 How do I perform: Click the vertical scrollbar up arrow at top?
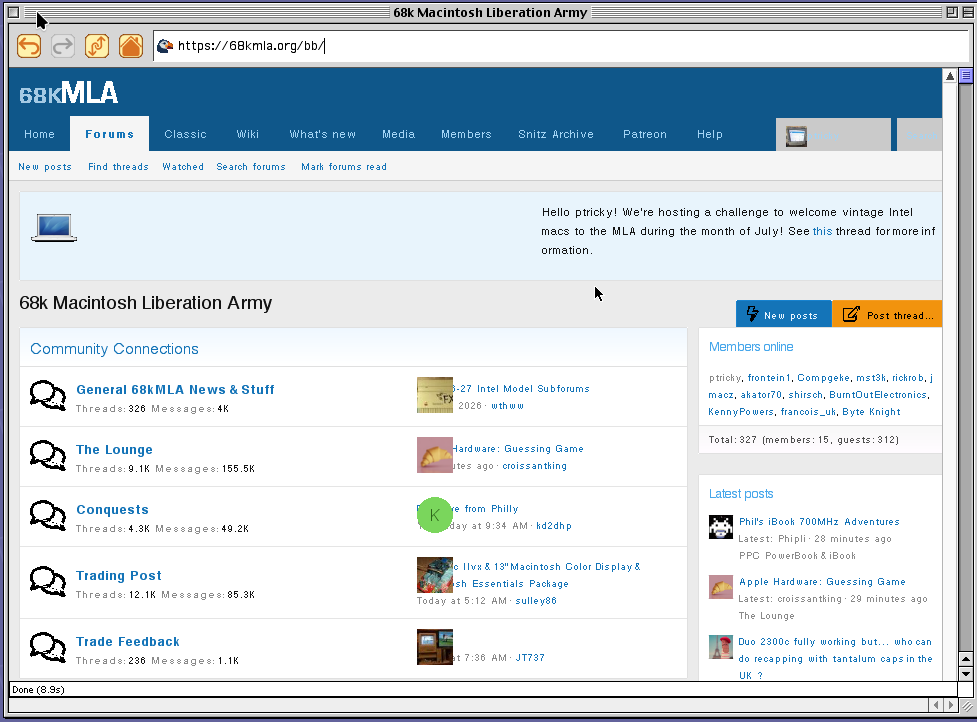[x=950, y=76]
